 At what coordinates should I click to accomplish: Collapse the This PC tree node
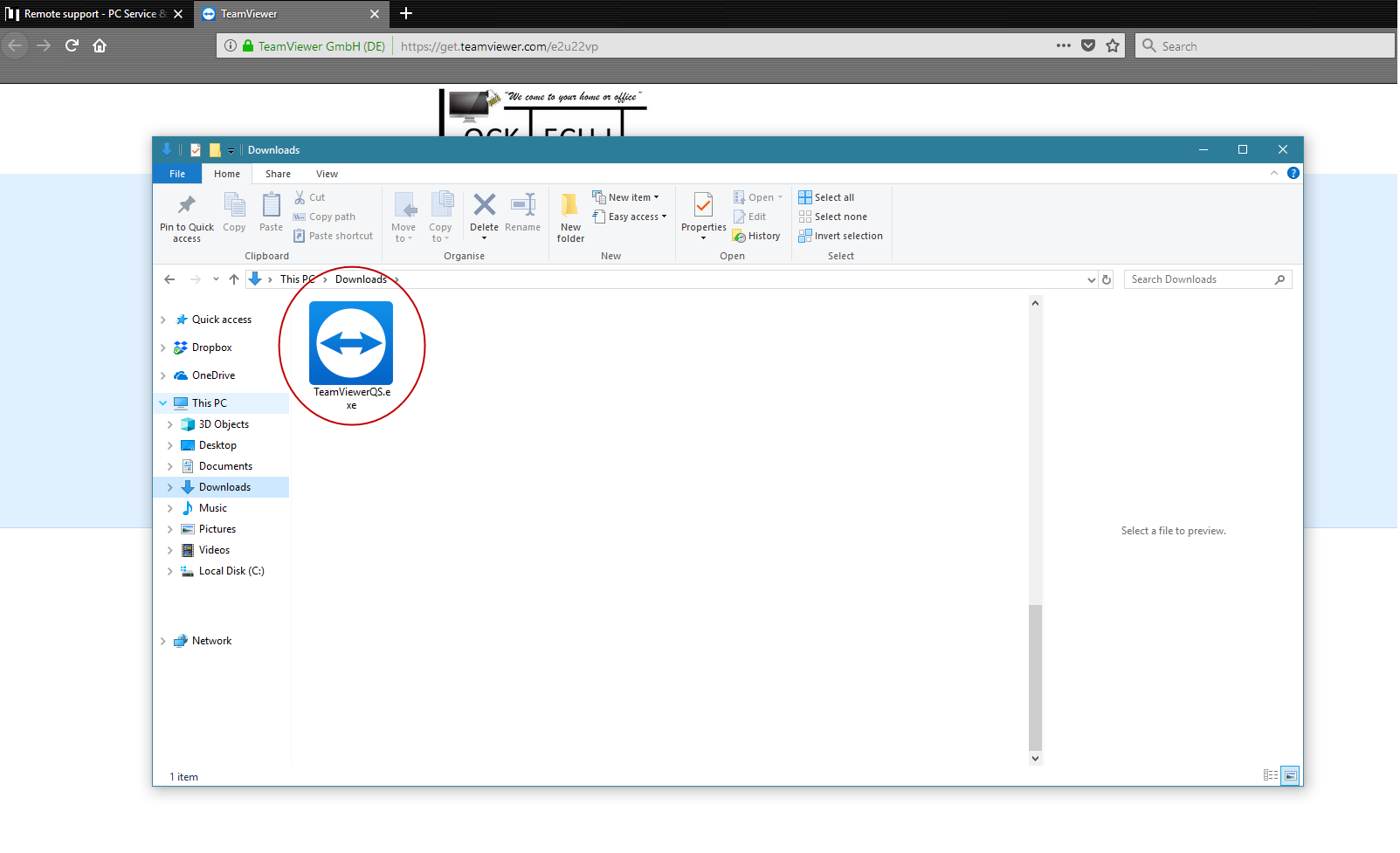click(163, 403)
